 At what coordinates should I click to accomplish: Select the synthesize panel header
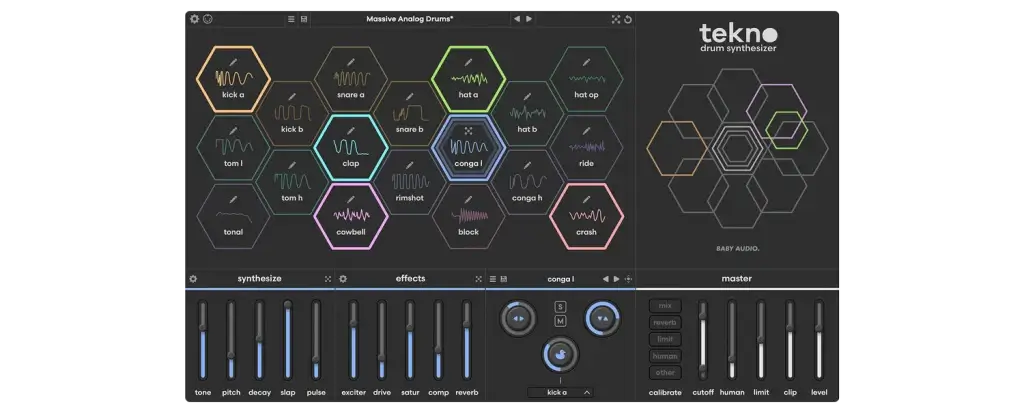(x=260, y=278)
